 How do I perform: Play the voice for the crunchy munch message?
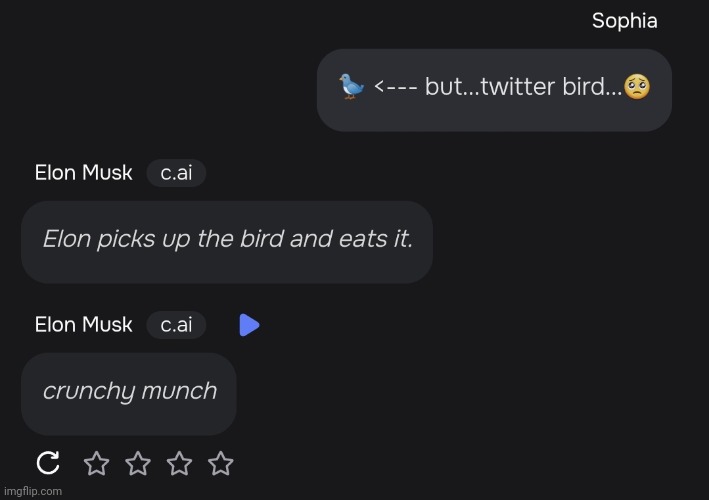pos(249,325)
